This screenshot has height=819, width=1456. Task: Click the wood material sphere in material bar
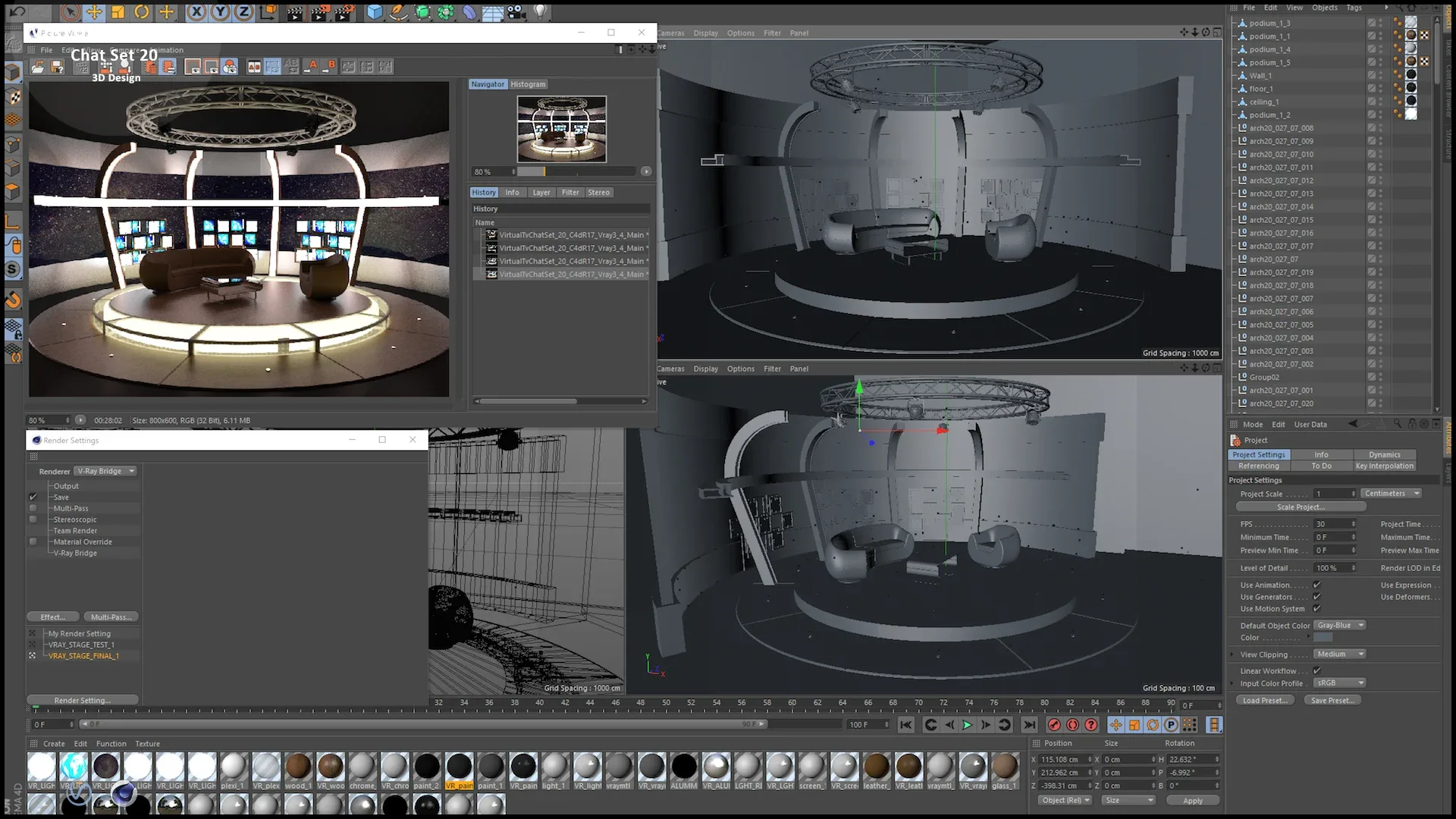click(298, 766)
